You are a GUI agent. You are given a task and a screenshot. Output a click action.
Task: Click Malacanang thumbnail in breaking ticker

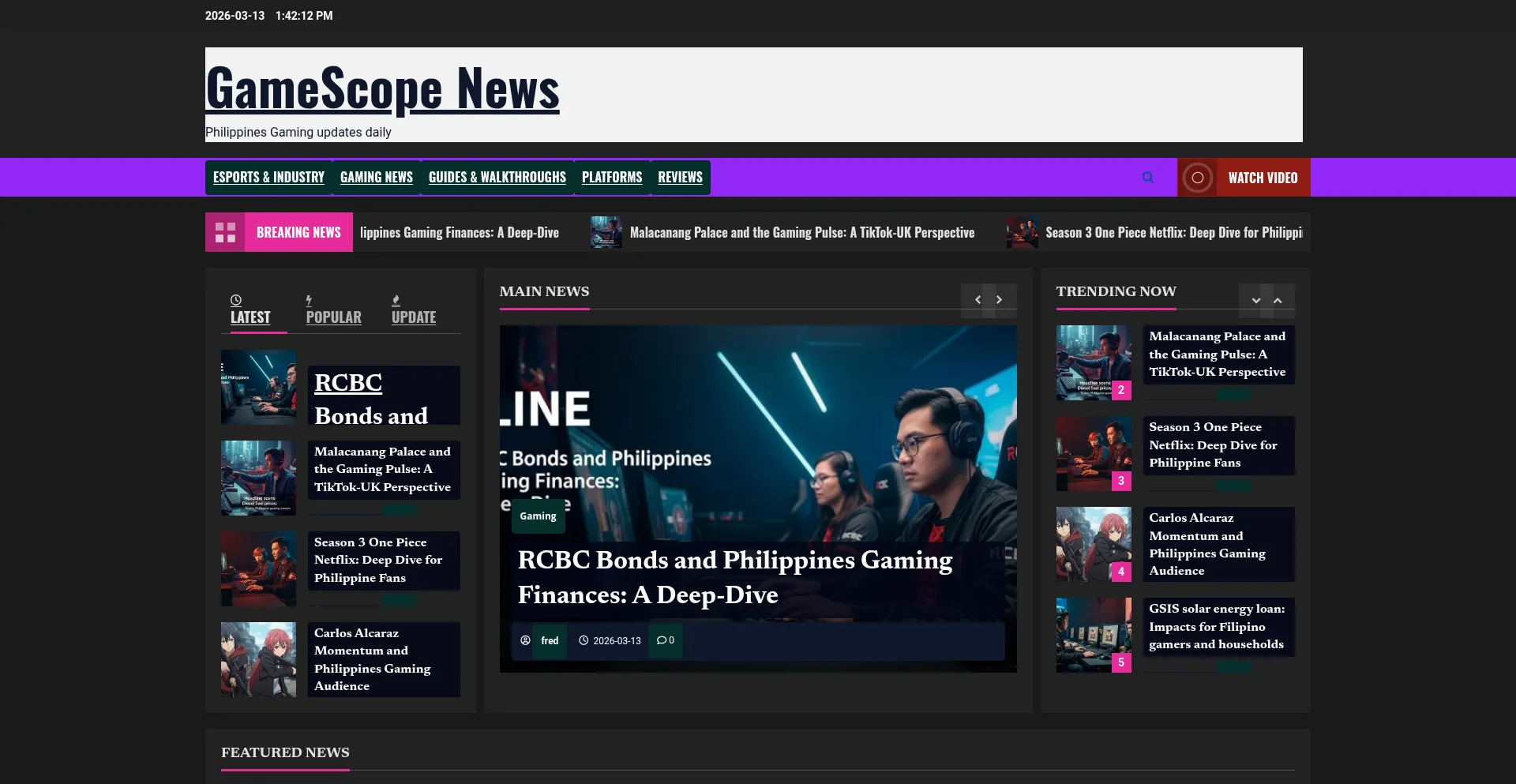(606, 232)
